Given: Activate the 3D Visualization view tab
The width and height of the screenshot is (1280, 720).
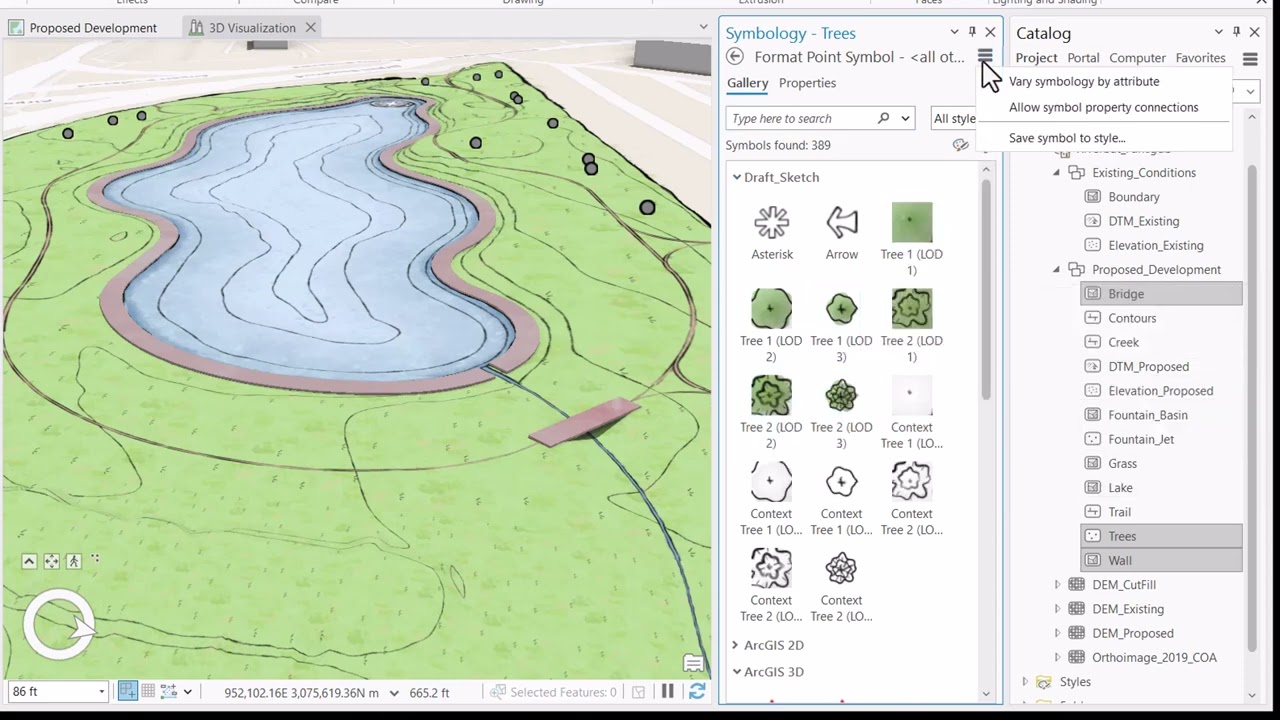Looking at the screenshot, I should point(252,28).
